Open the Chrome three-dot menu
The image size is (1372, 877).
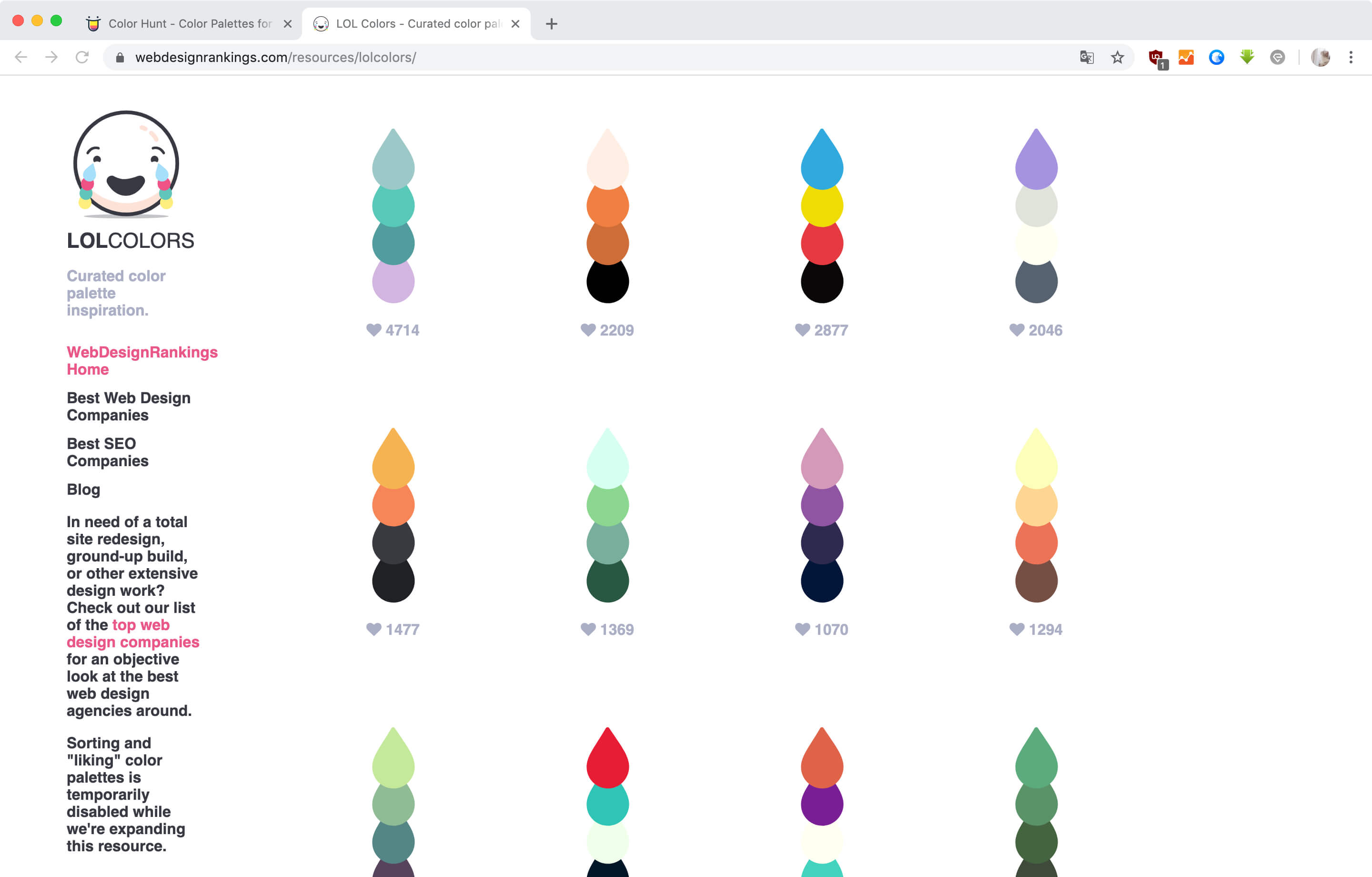pyautogui.click(x=1351, y=57)
